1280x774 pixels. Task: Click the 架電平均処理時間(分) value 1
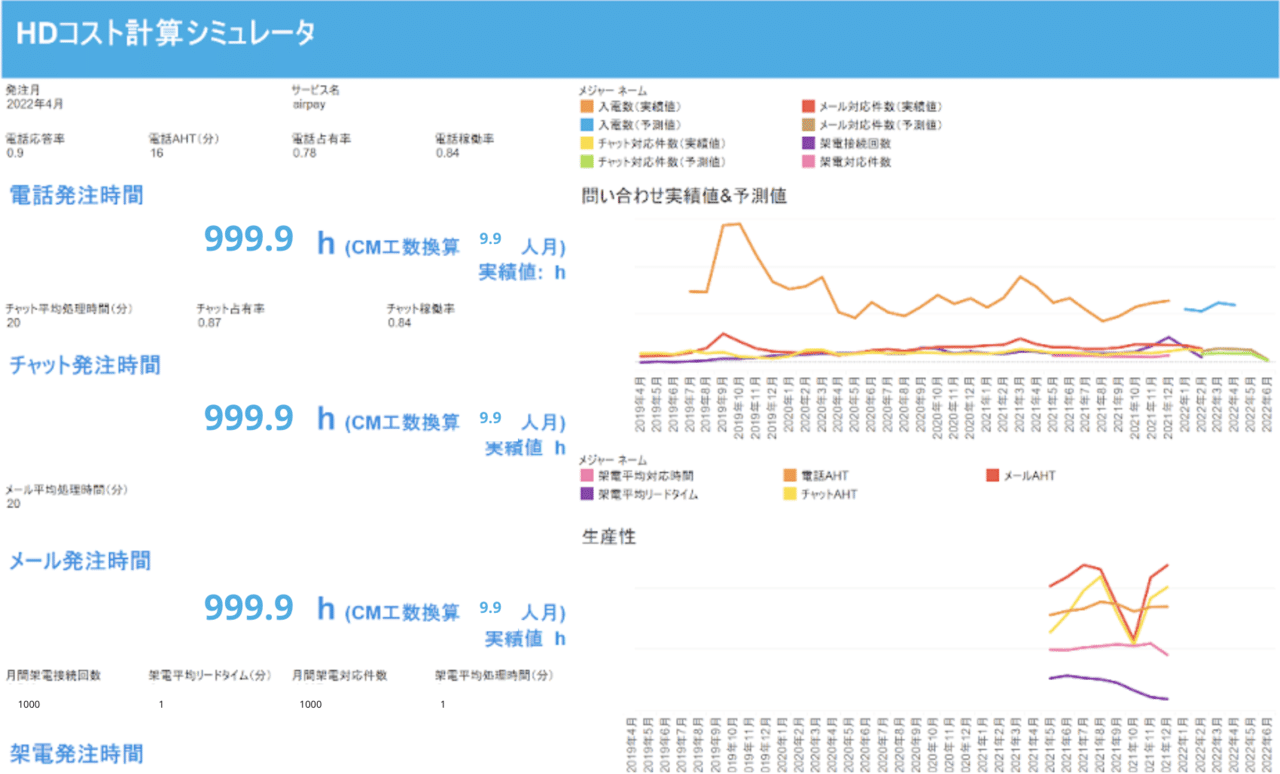[442, 704]
